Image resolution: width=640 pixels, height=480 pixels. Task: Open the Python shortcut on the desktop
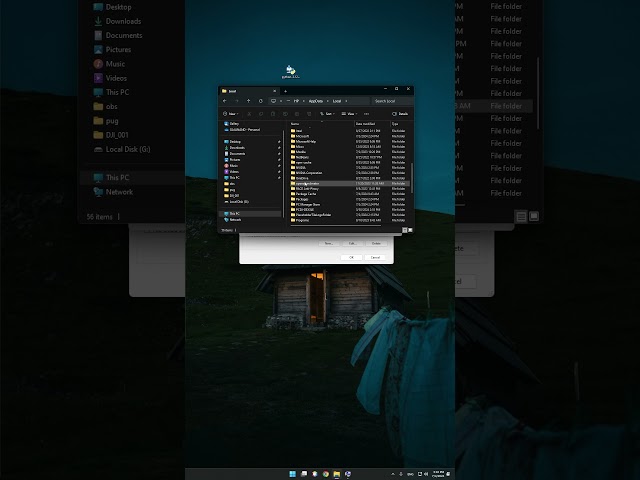pyautogui.click(x=291, y=71)
